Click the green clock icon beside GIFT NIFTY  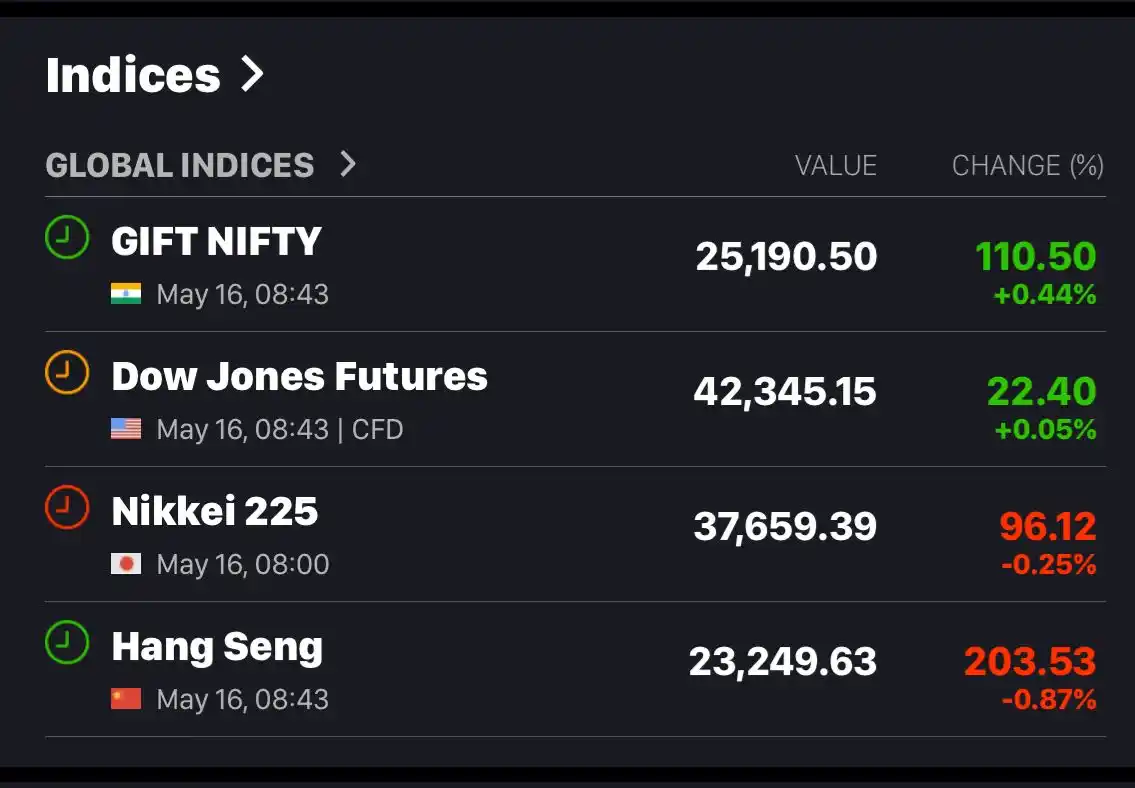(x=67, y=237)
